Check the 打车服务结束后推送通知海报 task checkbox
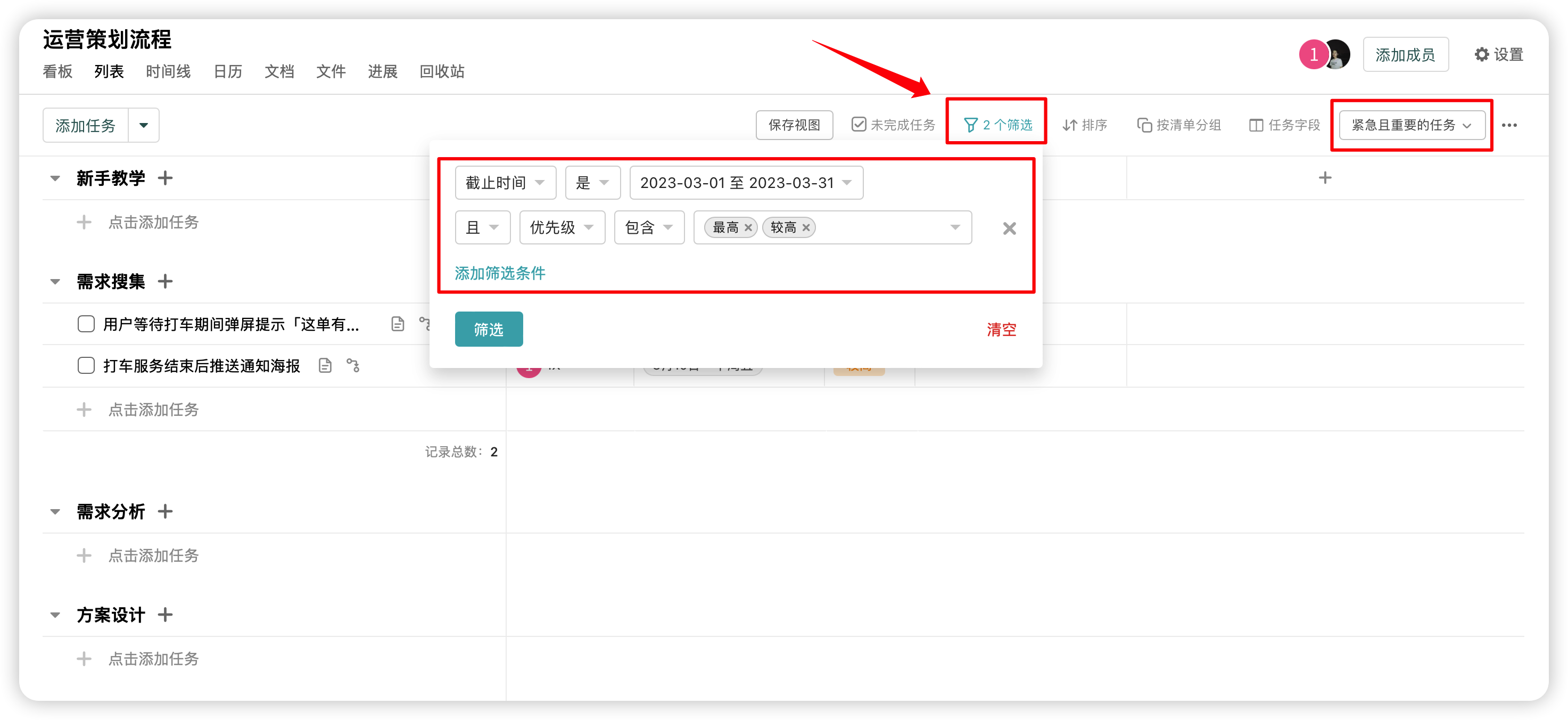 click(x=86, y=365)
